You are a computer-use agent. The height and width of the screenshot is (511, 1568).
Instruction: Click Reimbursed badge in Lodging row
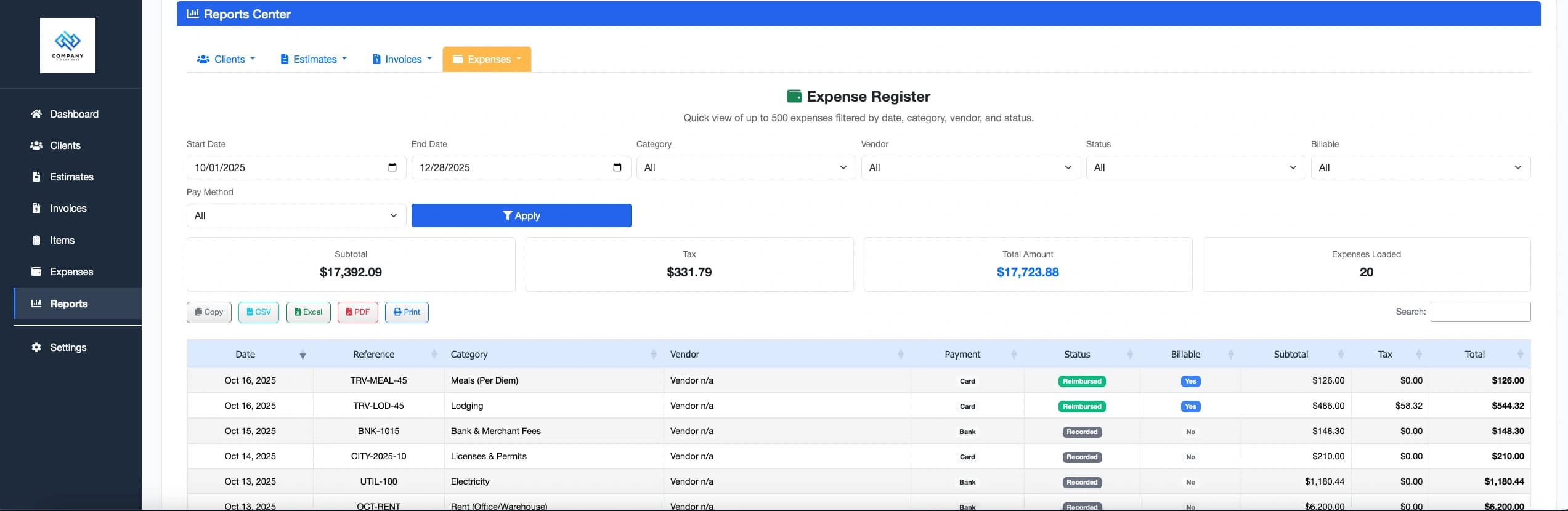[1082, 406]
